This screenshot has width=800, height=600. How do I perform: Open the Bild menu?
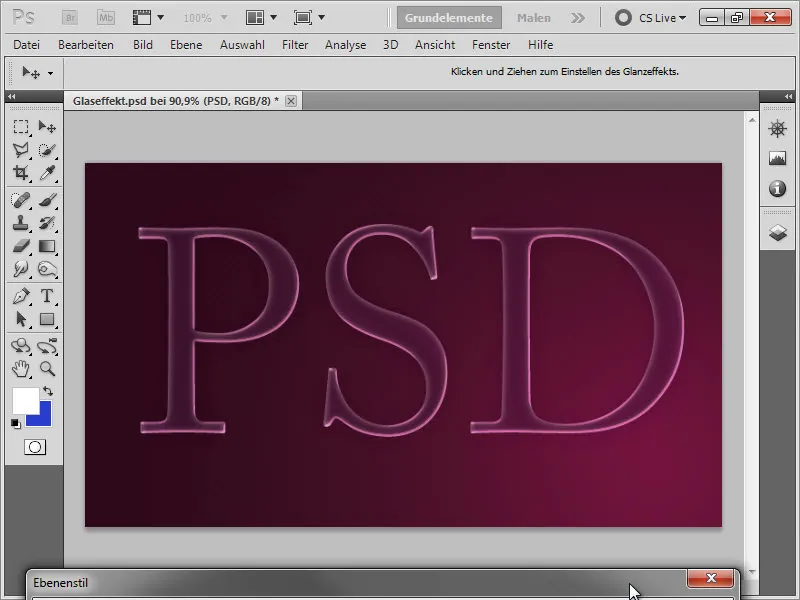click(x=143, y=45)
